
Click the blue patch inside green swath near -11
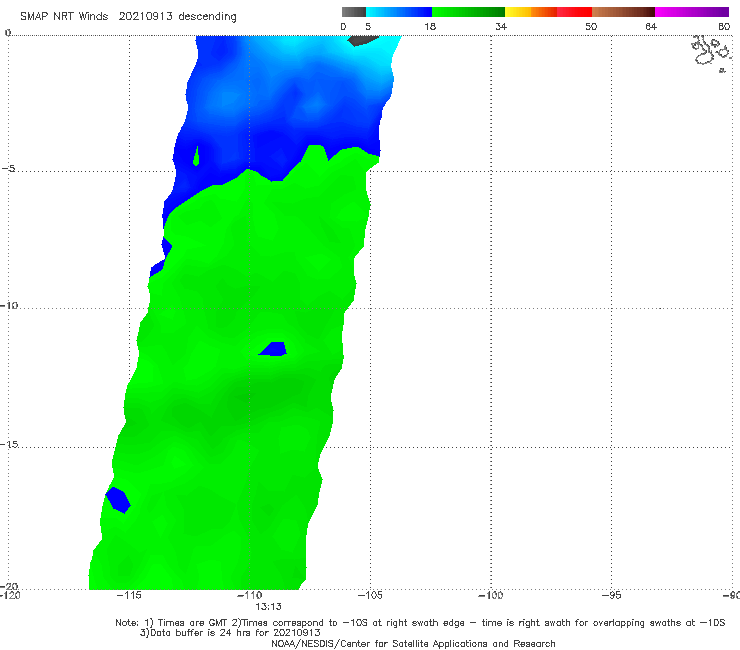point(273,349)
